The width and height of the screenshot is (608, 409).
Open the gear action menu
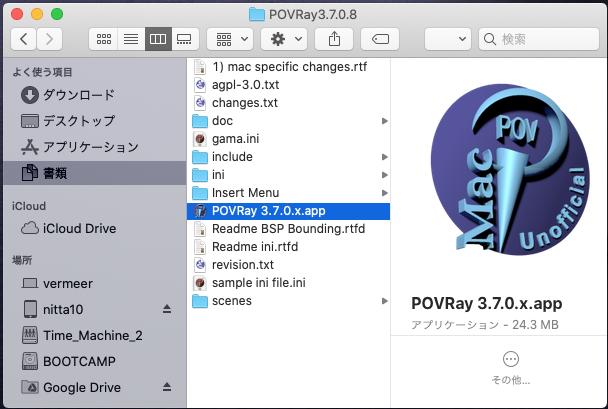click(283, 39)
